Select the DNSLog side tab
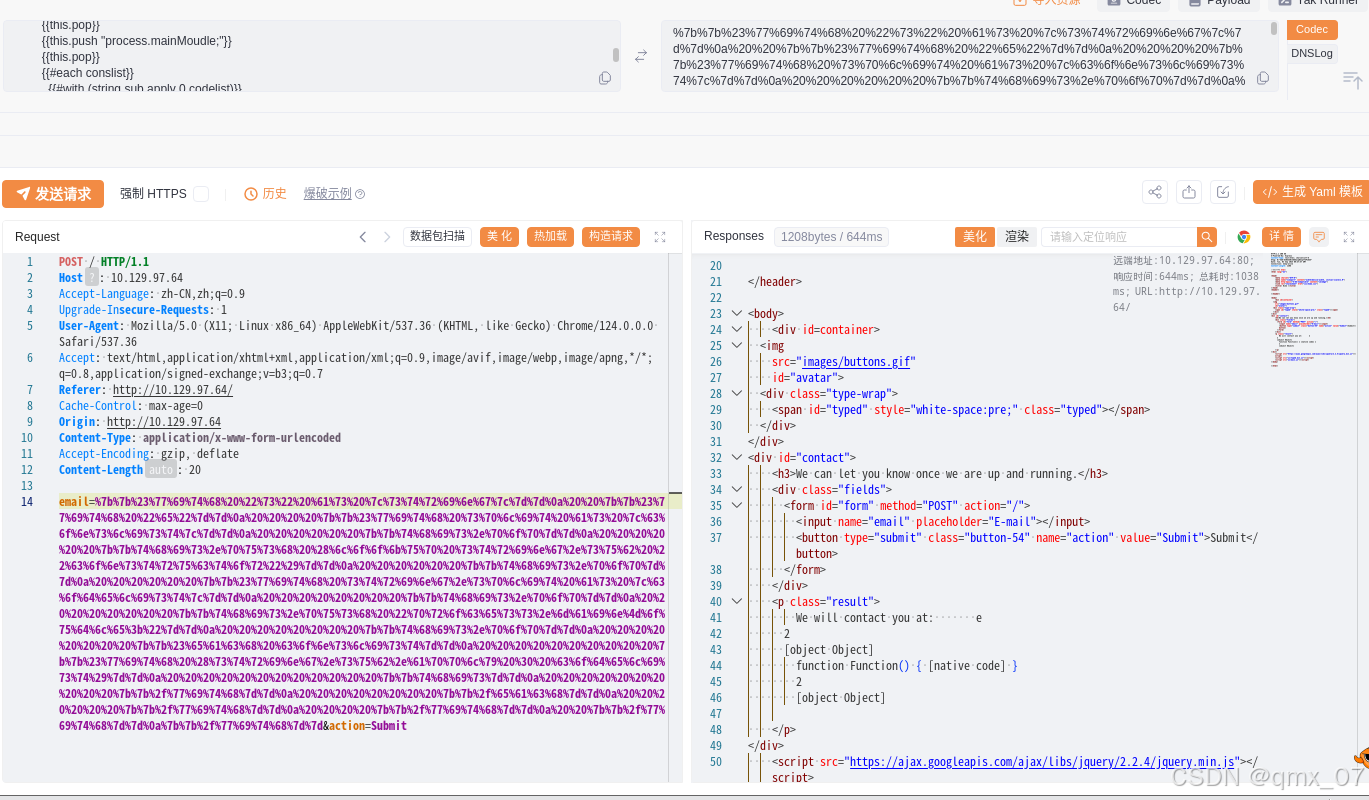1369x800 pixels. pyautogui.click(x=1312, y=53)
